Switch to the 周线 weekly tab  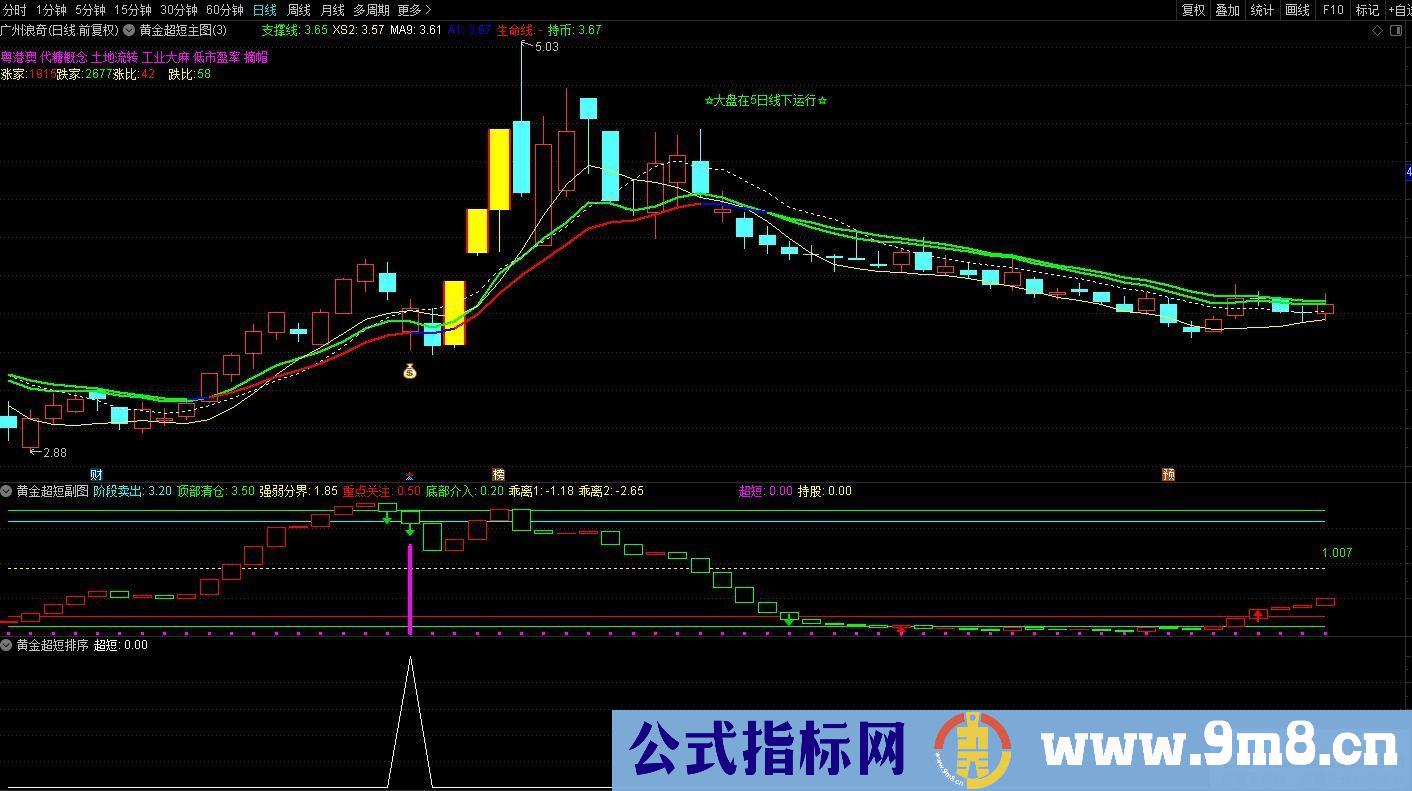[x=299, y=10]
